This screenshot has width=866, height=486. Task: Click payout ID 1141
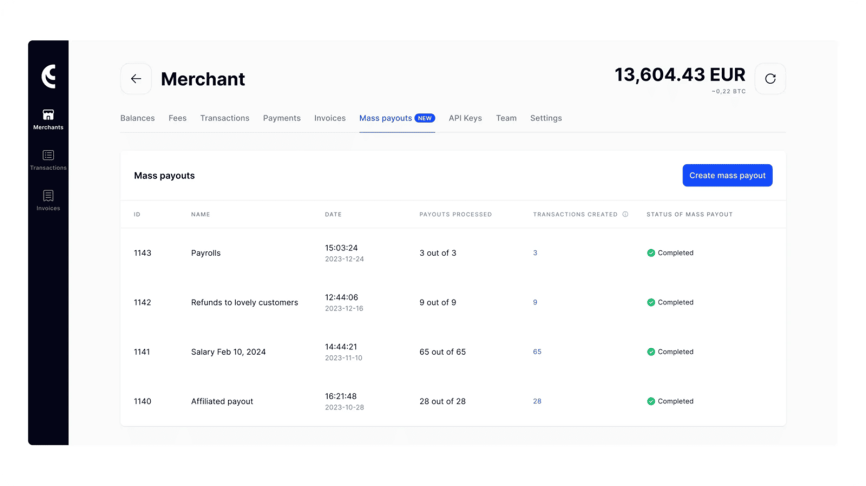[x=142, y=352]
